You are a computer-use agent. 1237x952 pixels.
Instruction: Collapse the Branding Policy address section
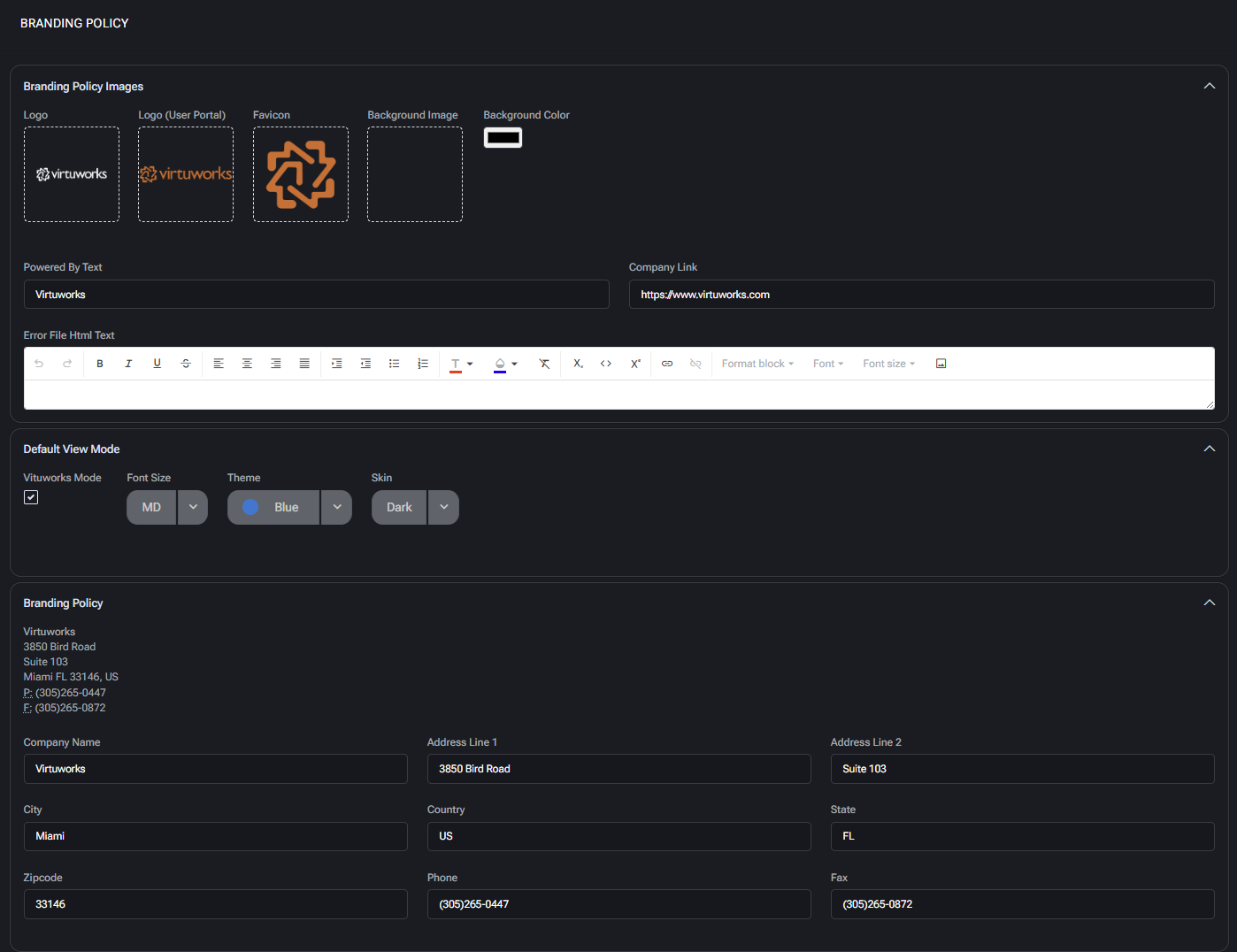coord(1210,603)
